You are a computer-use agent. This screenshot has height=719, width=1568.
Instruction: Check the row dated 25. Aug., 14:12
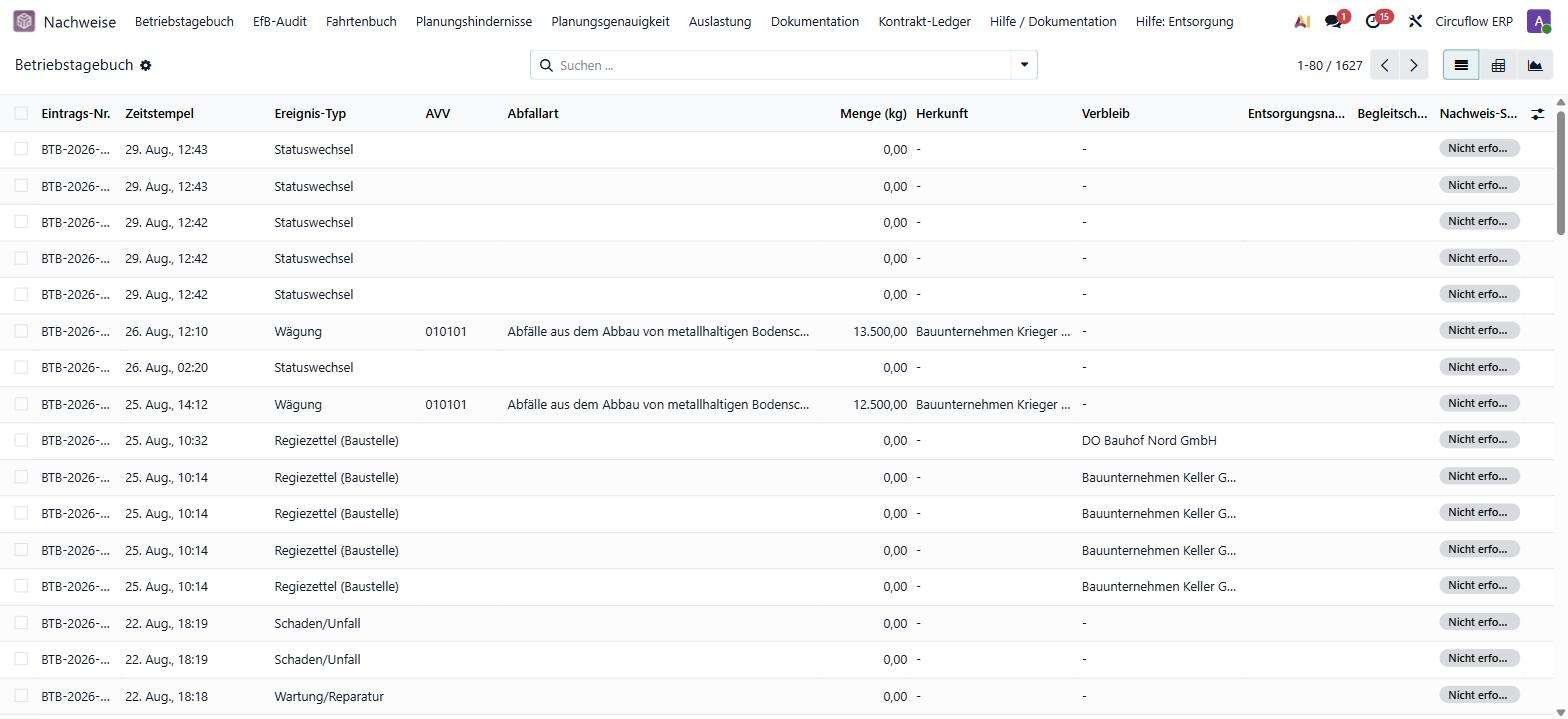point(21,404)
